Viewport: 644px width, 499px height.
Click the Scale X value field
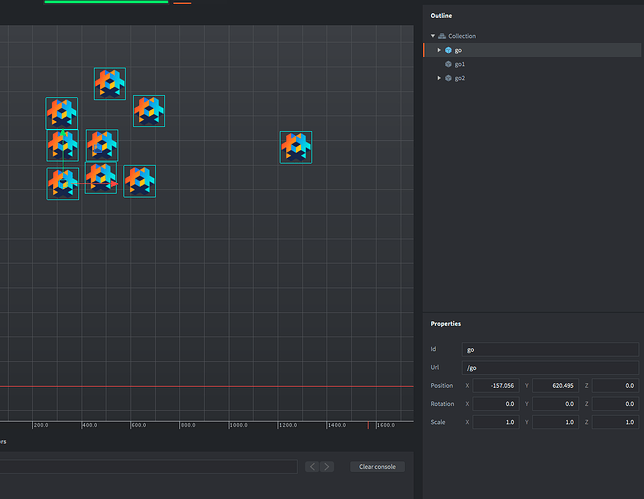(495, 422)
